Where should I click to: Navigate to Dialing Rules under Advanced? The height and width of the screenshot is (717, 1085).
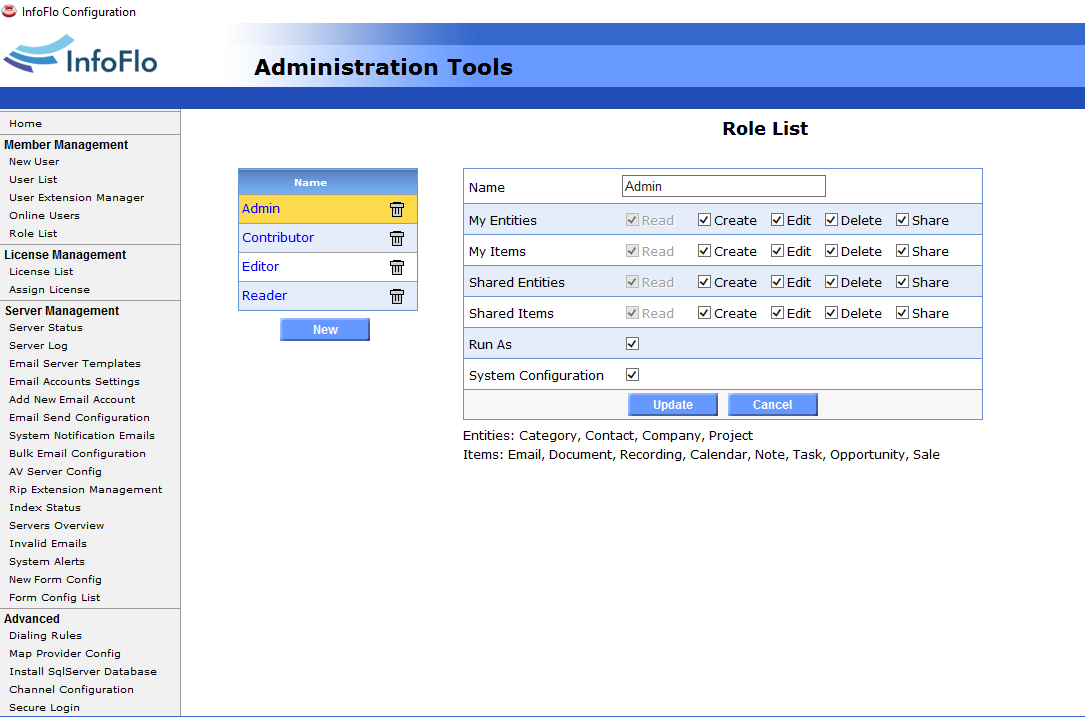pyautogui.click(x=45, y=636)
